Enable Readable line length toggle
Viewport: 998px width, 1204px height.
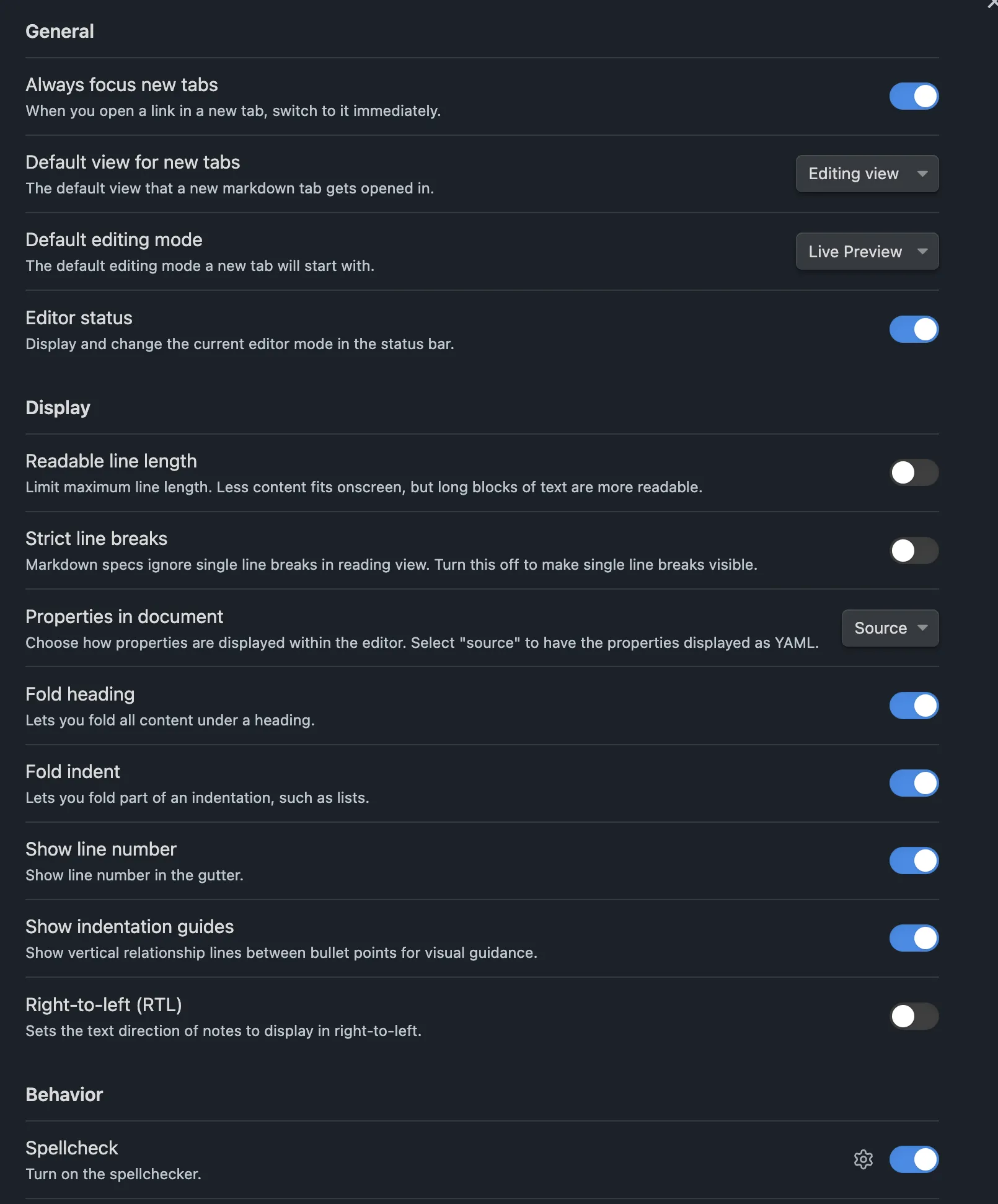tap(914, 472)
